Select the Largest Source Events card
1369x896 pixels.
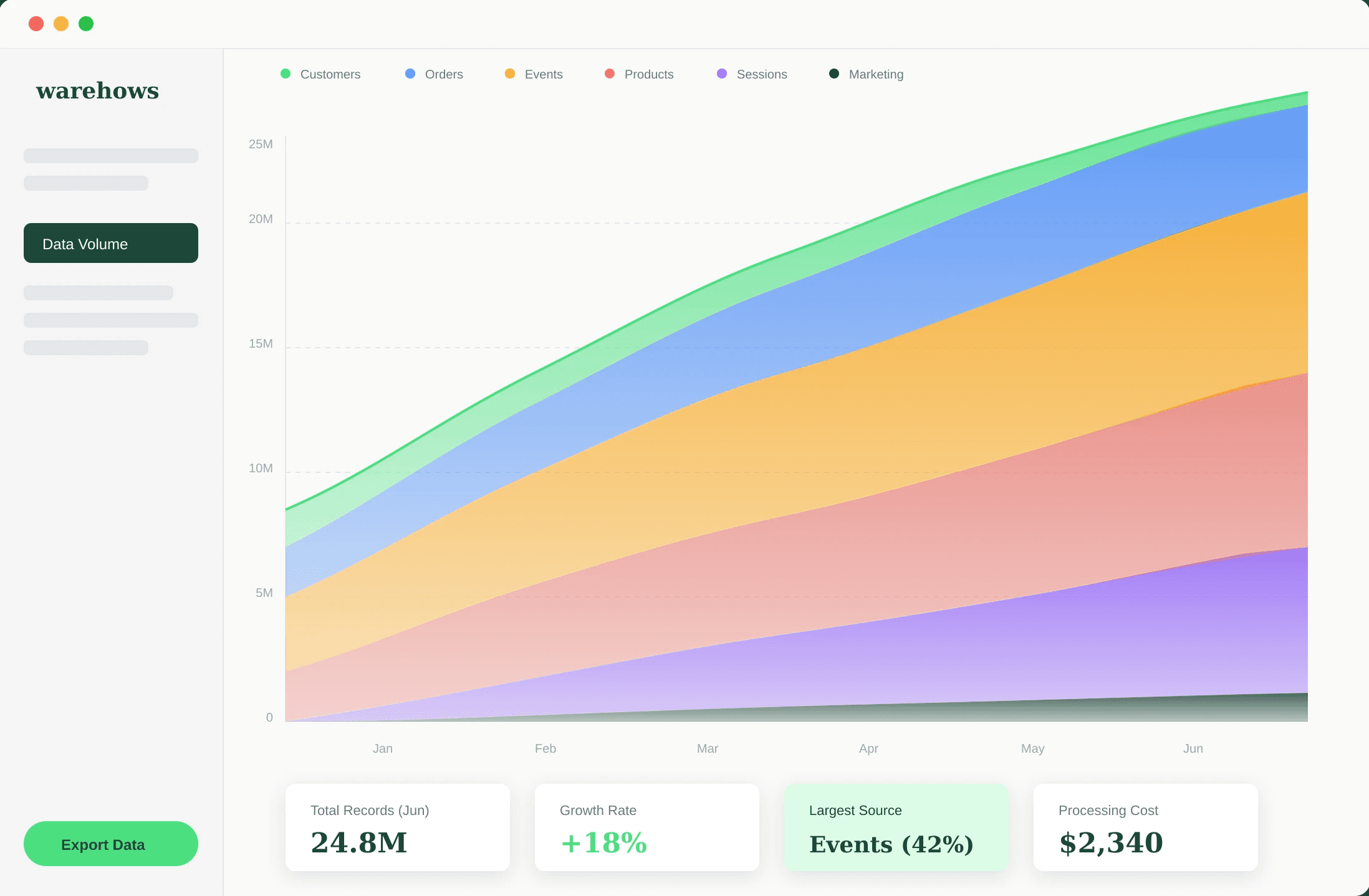896,827
